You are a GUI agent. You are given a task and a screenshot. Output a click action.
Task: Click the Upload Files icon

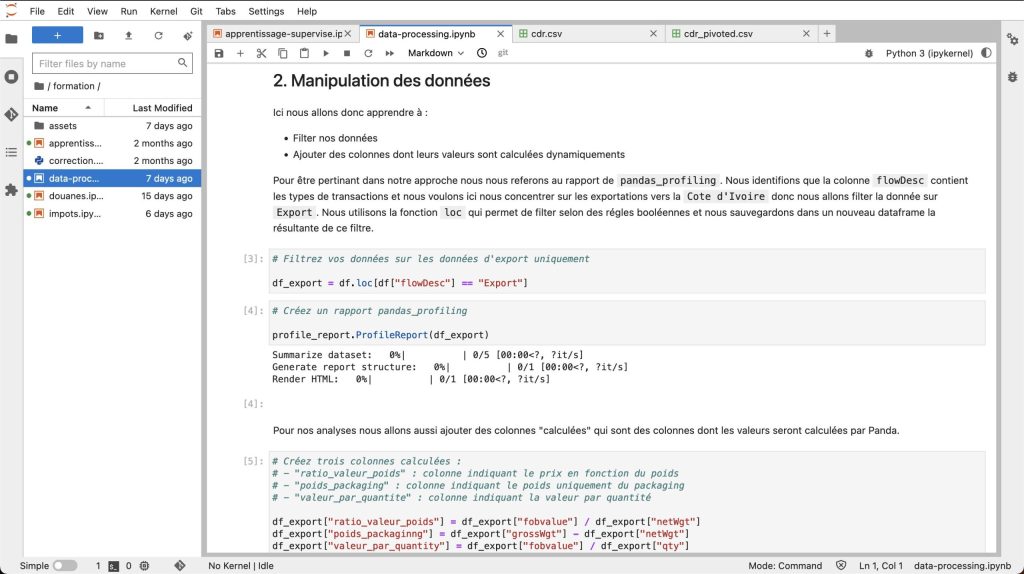coord(129,35)
